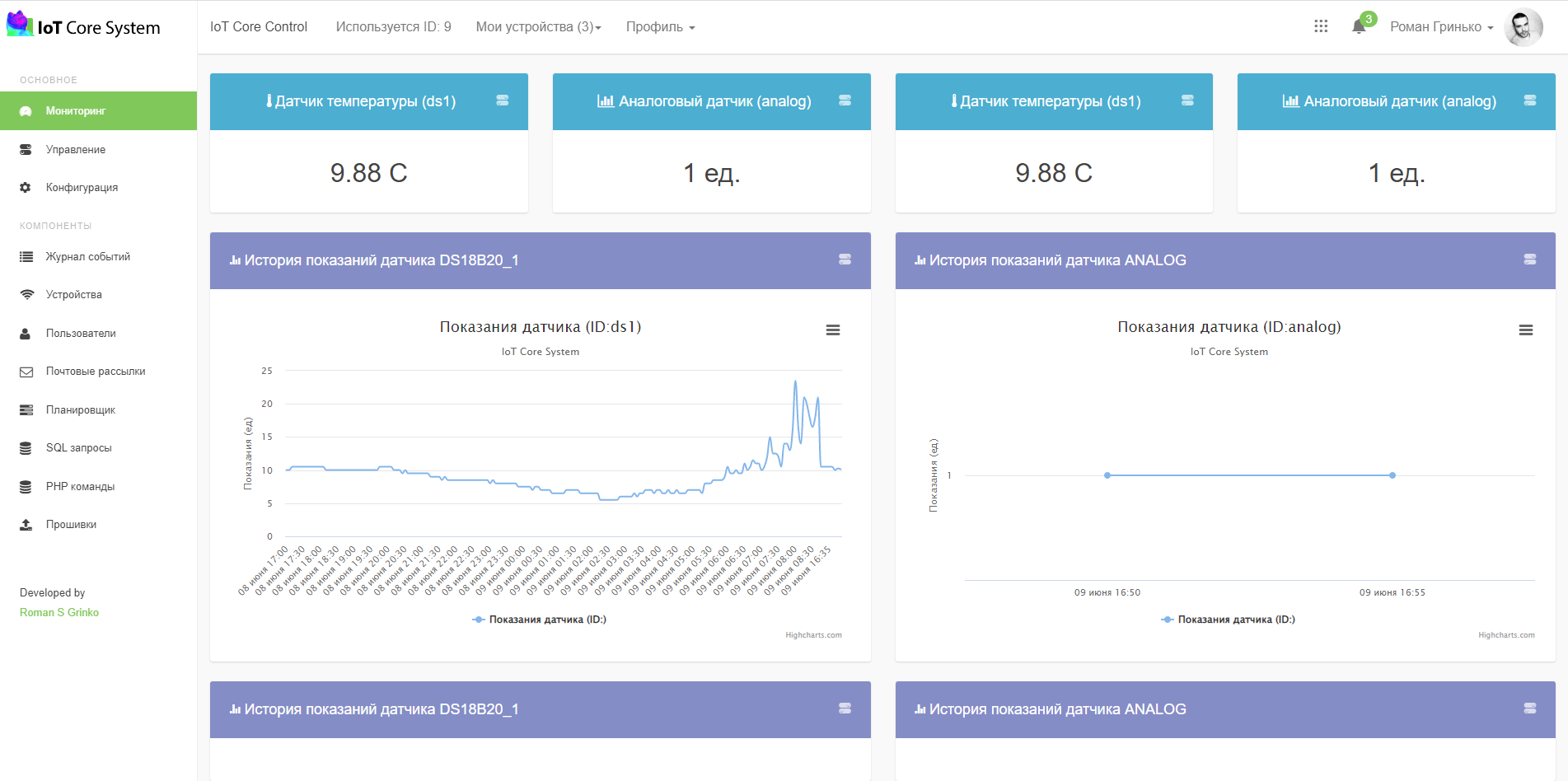Expand Мои устройства (3) dropdown
The image size is (1568, 781).
(539, 27)
